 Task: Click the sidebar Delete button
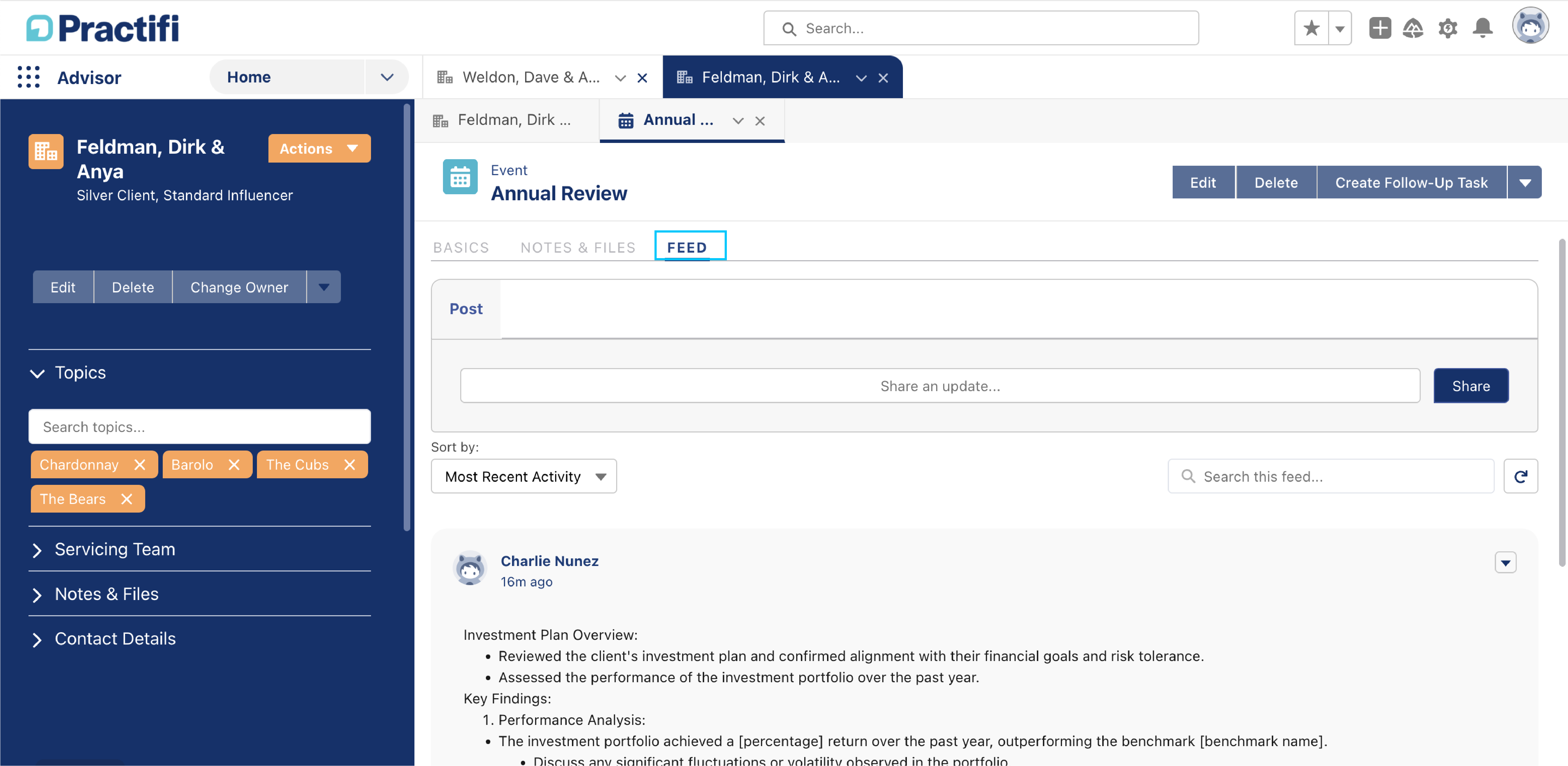coord(133,287)
